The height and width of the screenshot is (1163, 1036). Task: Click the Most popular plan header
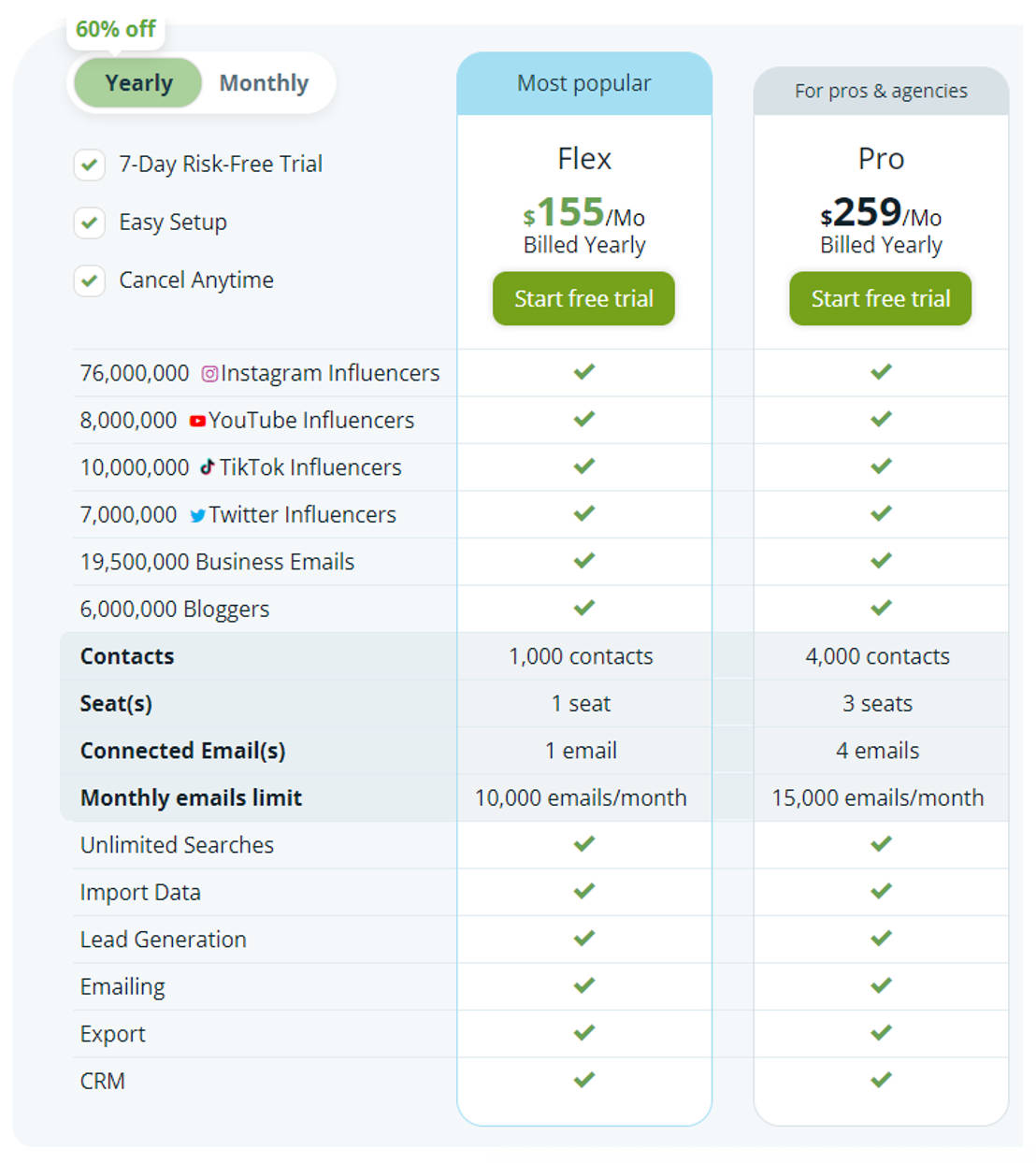coord(584,84)
